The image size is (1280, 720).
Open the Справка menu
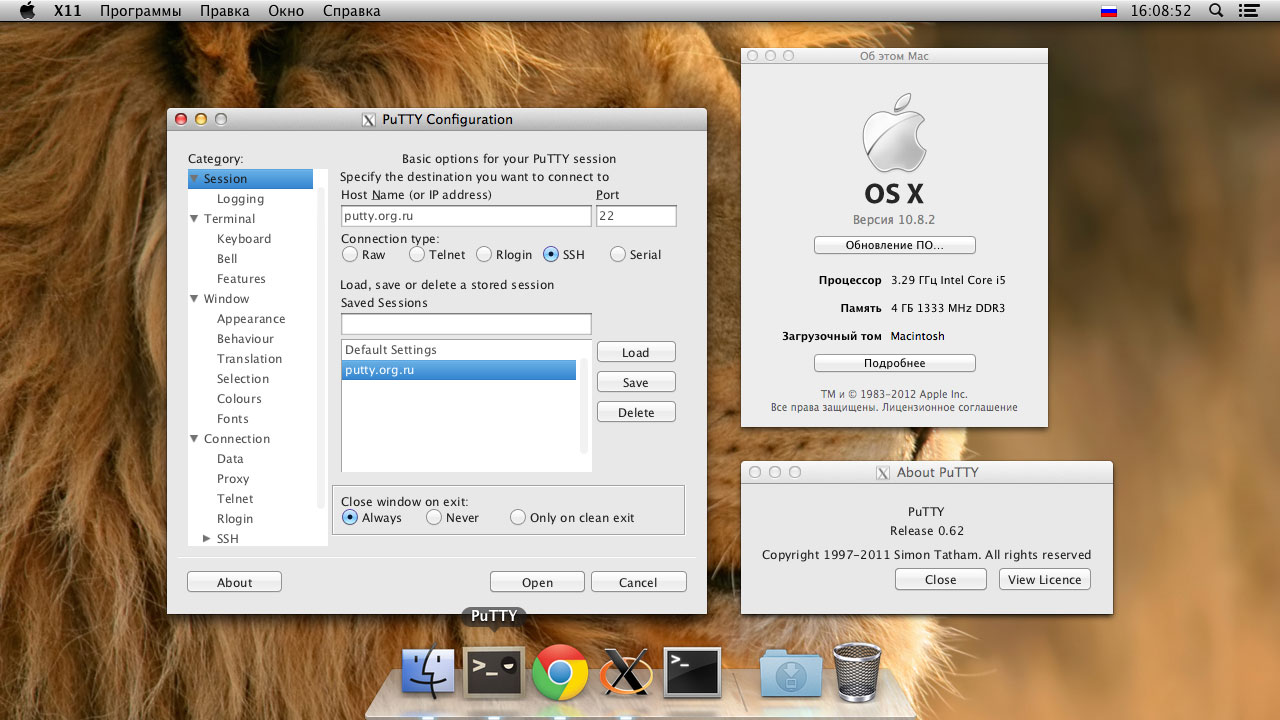(352, 11)
